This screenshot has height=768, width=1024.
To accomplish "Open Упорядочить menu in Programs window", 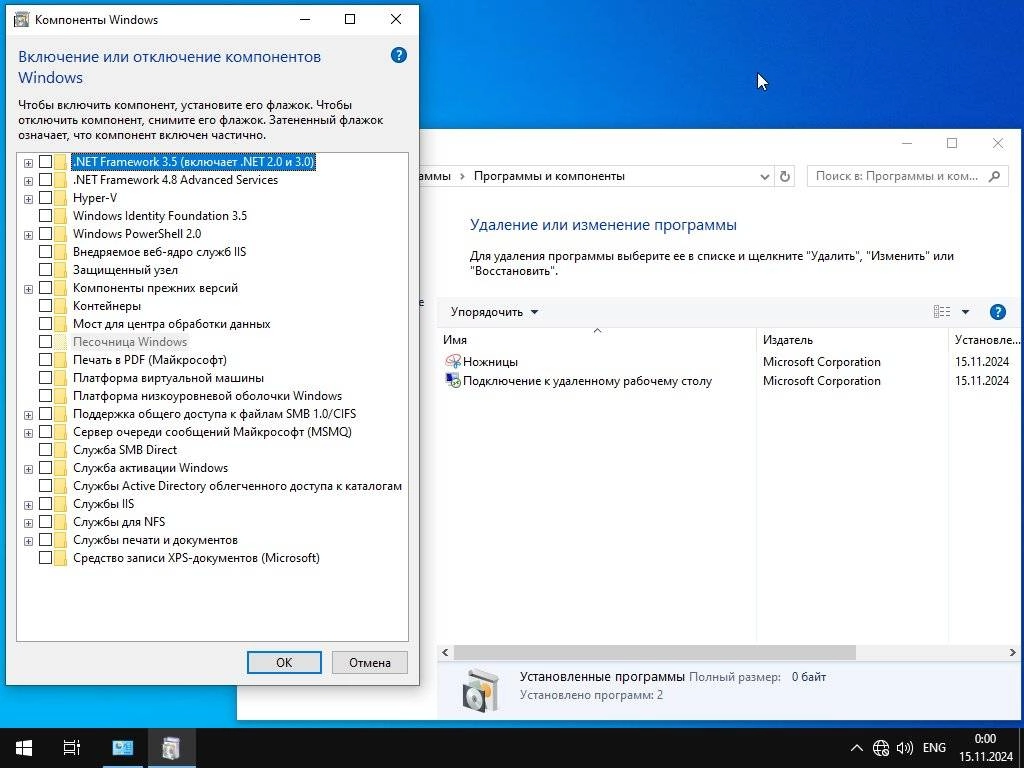I will (x=494, y=312).
